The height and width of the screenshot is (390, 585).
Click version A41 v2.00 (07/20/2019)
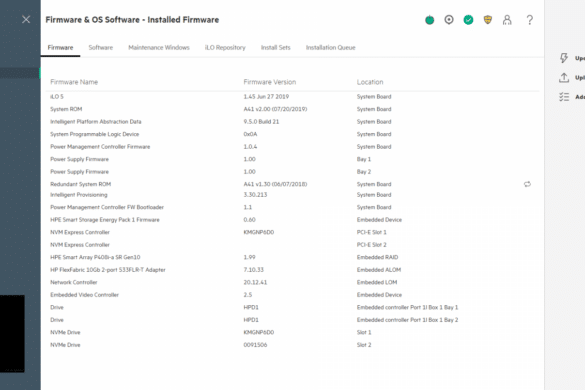pos(275,109)
